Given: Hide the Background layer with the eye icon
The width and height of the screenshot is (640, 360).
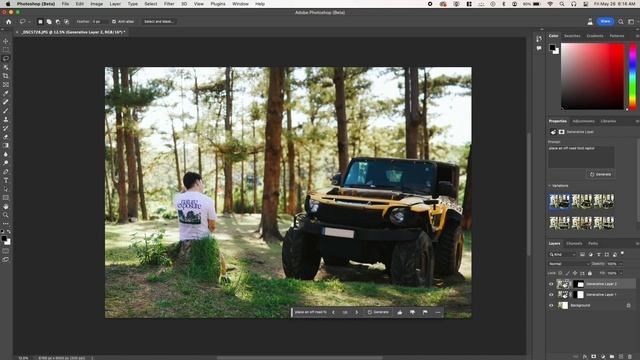Looking at the screenshot, I should 551,305.
